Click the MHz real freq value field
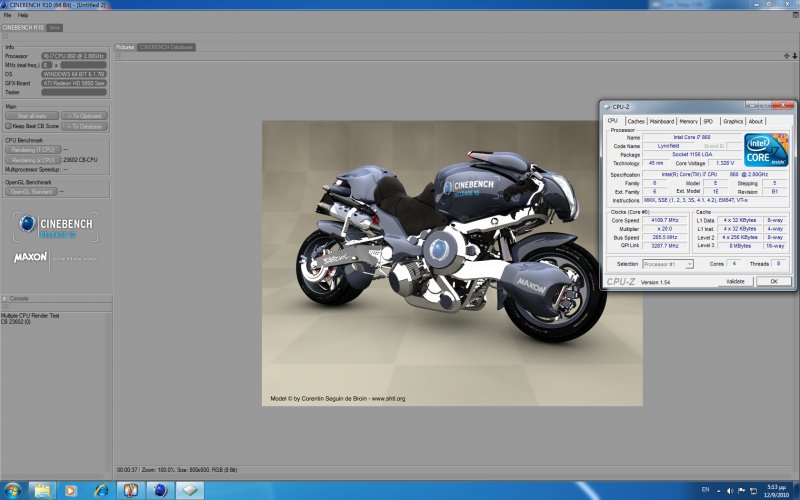This screenshot has height=500, width=800. tap(84, 65)
